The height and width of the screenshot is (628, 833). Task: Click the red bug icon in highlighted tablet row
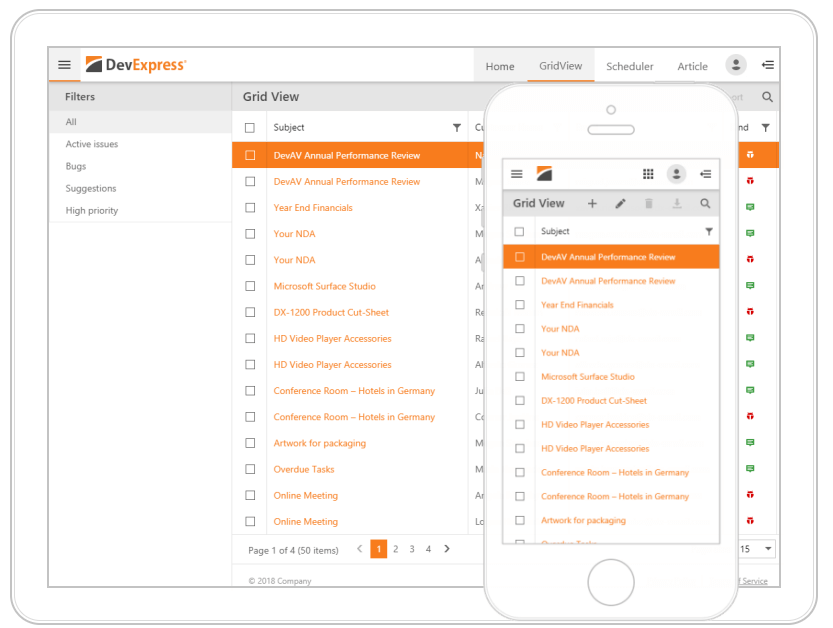click(750, 155)
